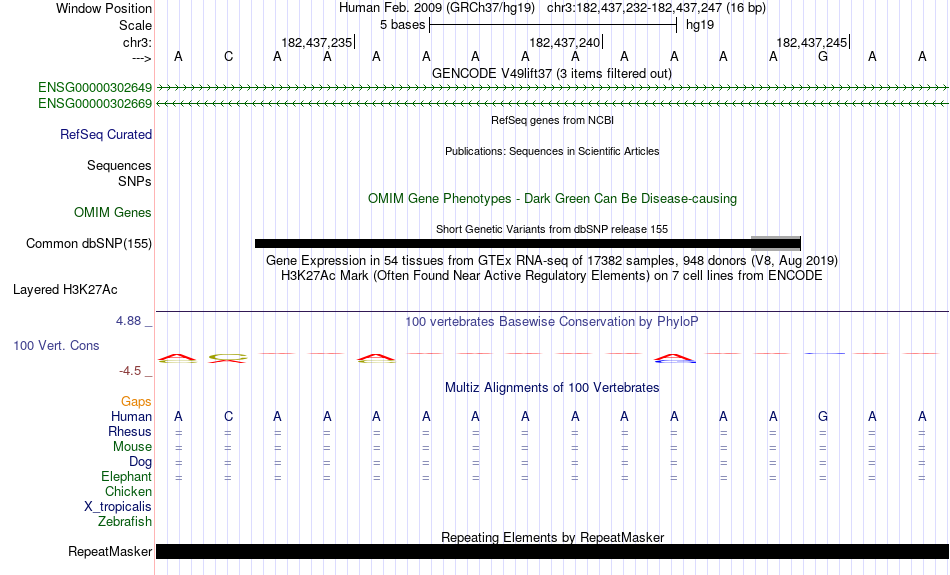Click the Human species label

[x=131, y=417]
